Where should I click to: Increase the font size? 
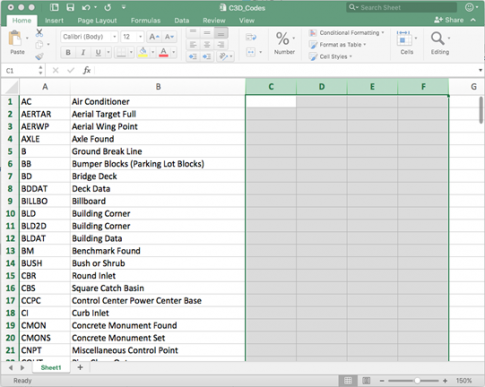pyautogui.click(x=154, y=37)
